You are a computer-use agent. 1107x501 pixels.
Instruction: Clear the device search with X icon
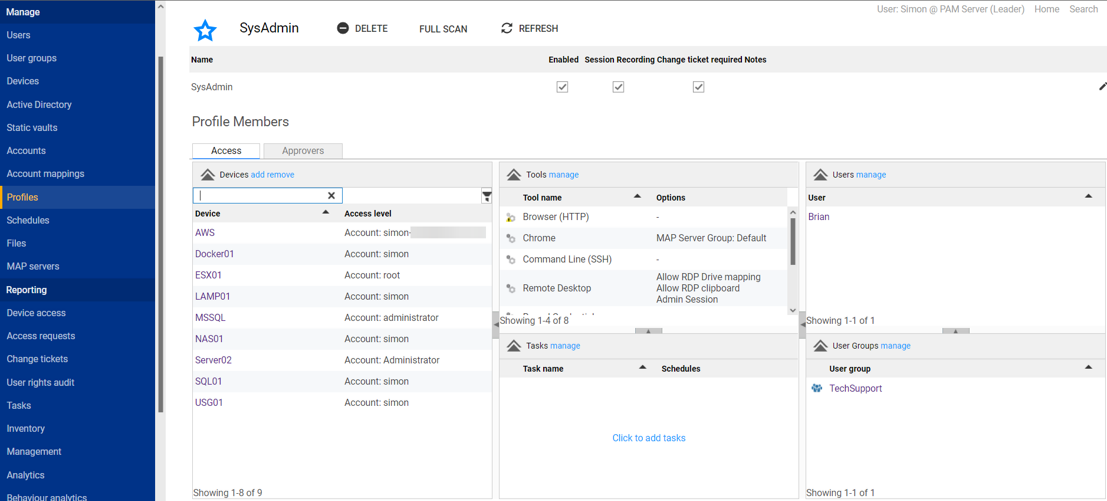(332, 196)
